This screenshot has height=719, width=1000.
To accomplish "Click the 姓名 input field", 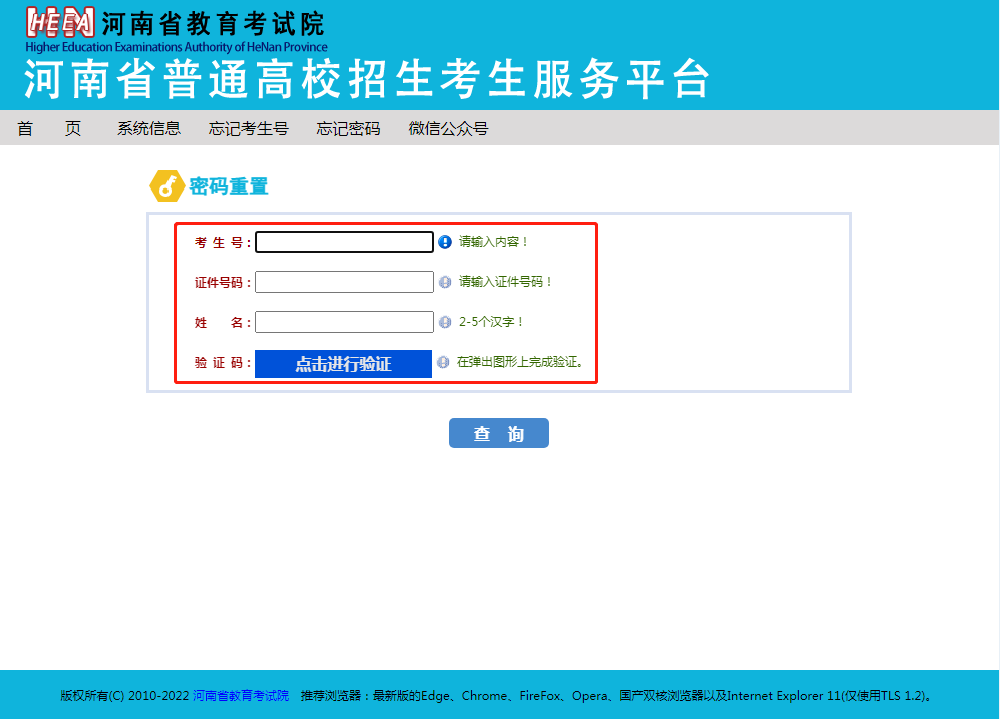I will click(x=344, y=322).
